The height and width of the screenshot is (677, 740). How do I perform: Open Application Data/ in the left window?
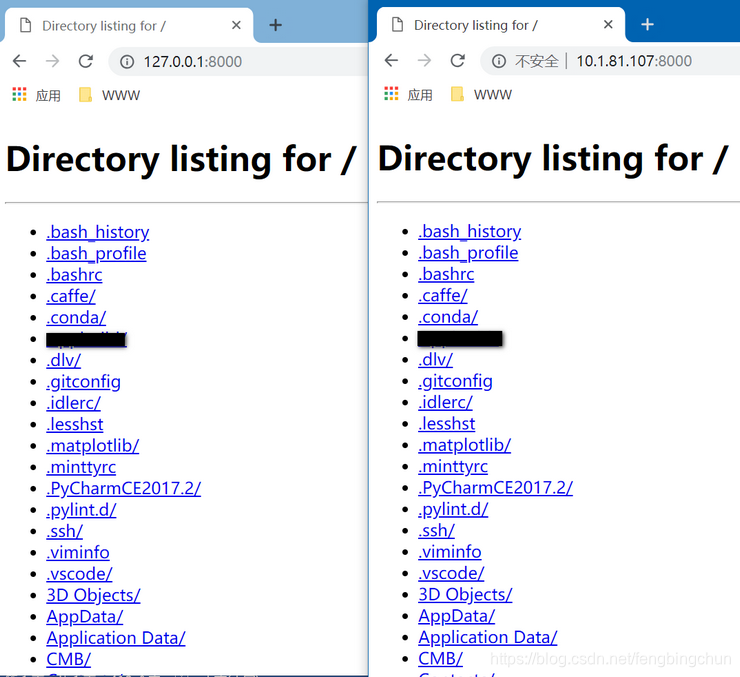(116, 638)
